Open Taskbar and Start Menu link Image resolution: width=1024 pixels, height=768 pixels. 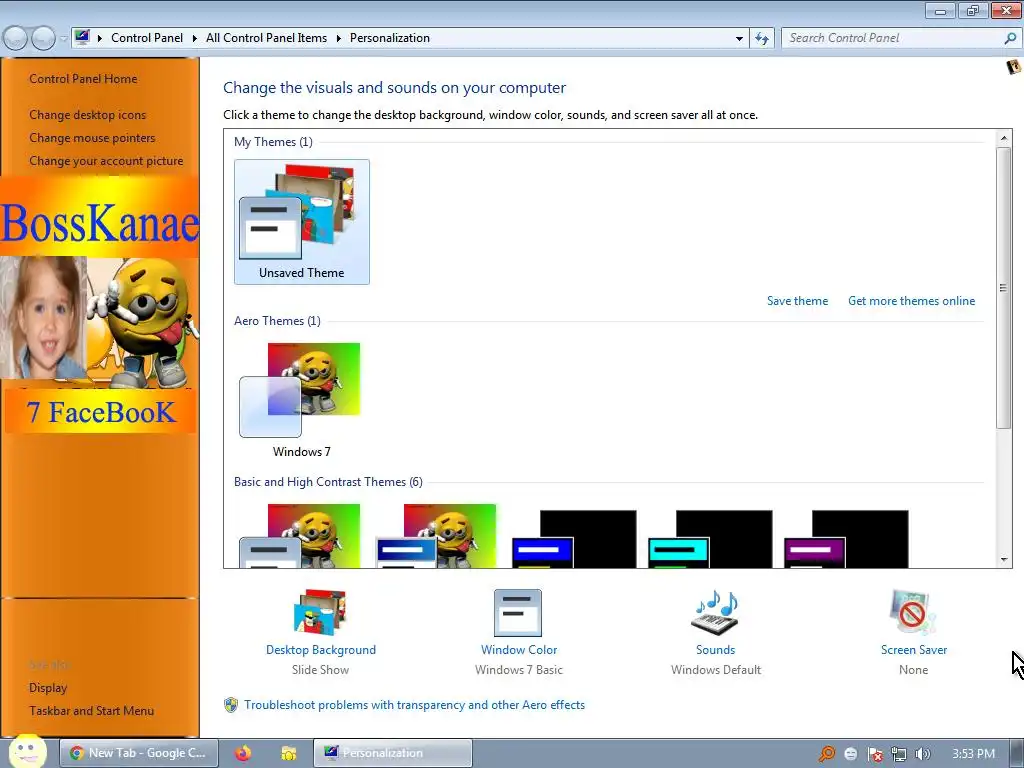pos(91,711)
